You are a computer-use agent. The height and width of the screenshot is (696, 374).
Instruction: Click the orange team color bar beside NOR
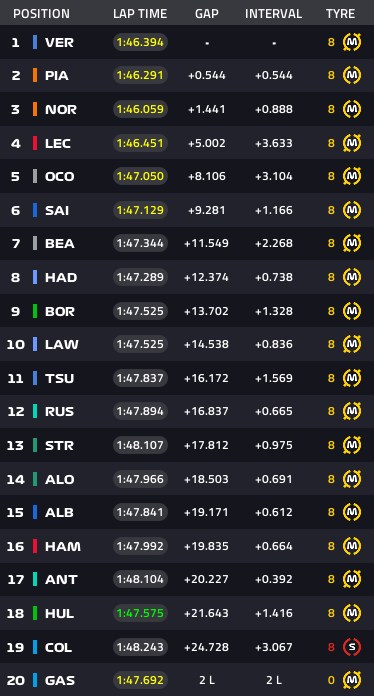coord(35,109)
